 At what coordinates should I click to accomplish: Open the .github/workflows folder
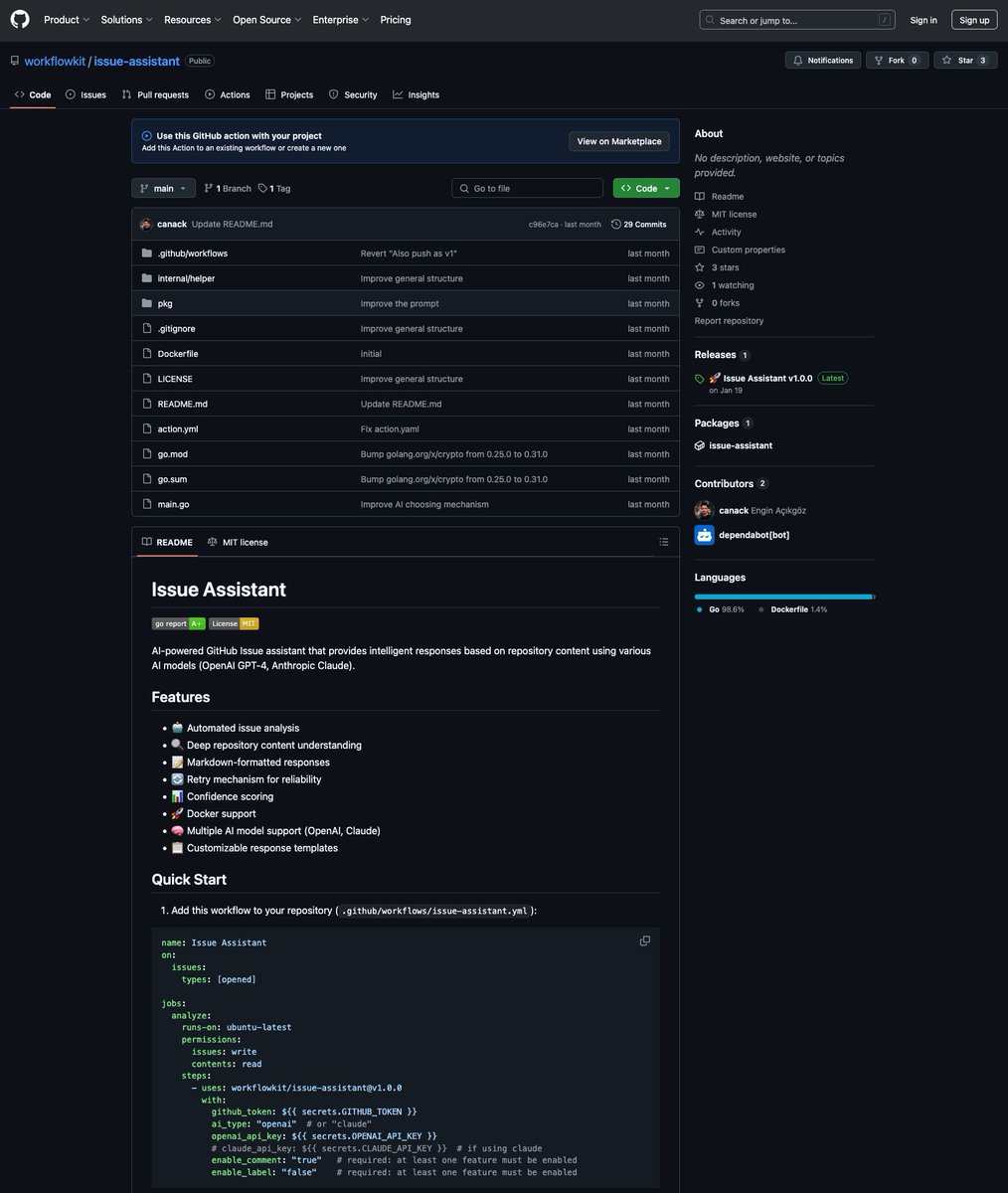[193, 254]
